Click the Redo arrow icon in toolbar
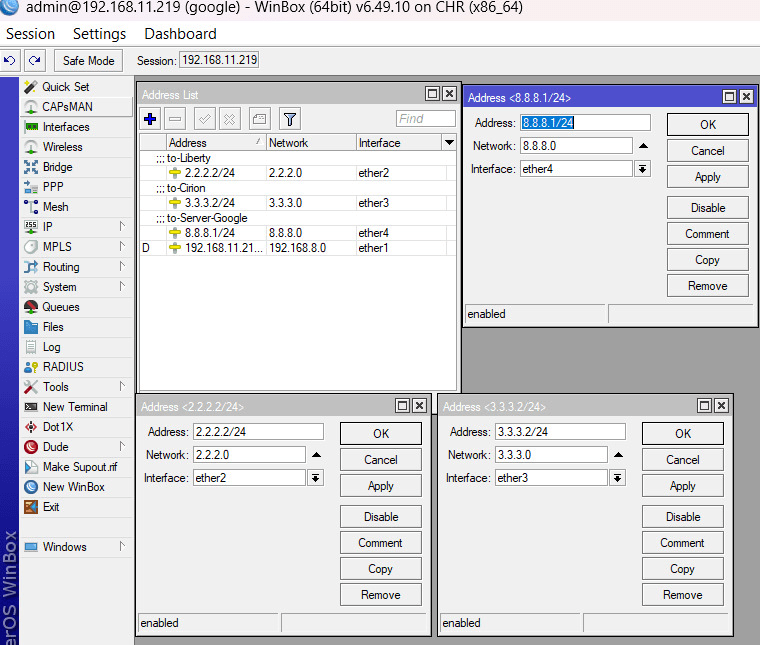Viewport: 760px width, 645px height. click(x=34, y=61)
